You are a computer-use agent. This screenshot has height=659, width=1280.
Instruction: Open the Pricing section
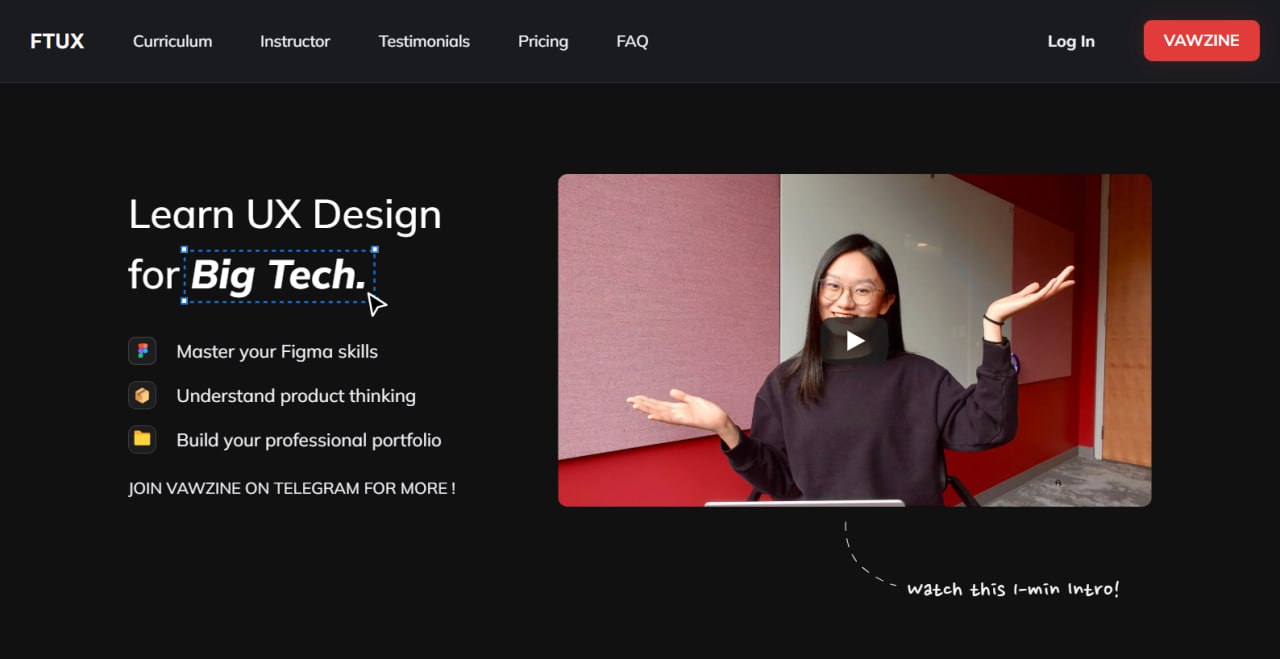click(x=543, y=41)
